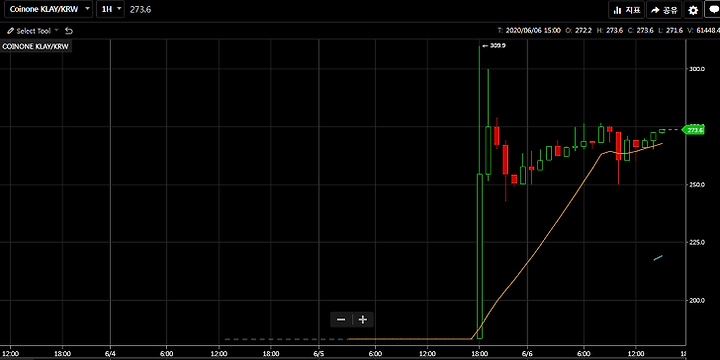Click the undo arrow icon
Viewport: 720px width, 360px height.
[69, 31]
